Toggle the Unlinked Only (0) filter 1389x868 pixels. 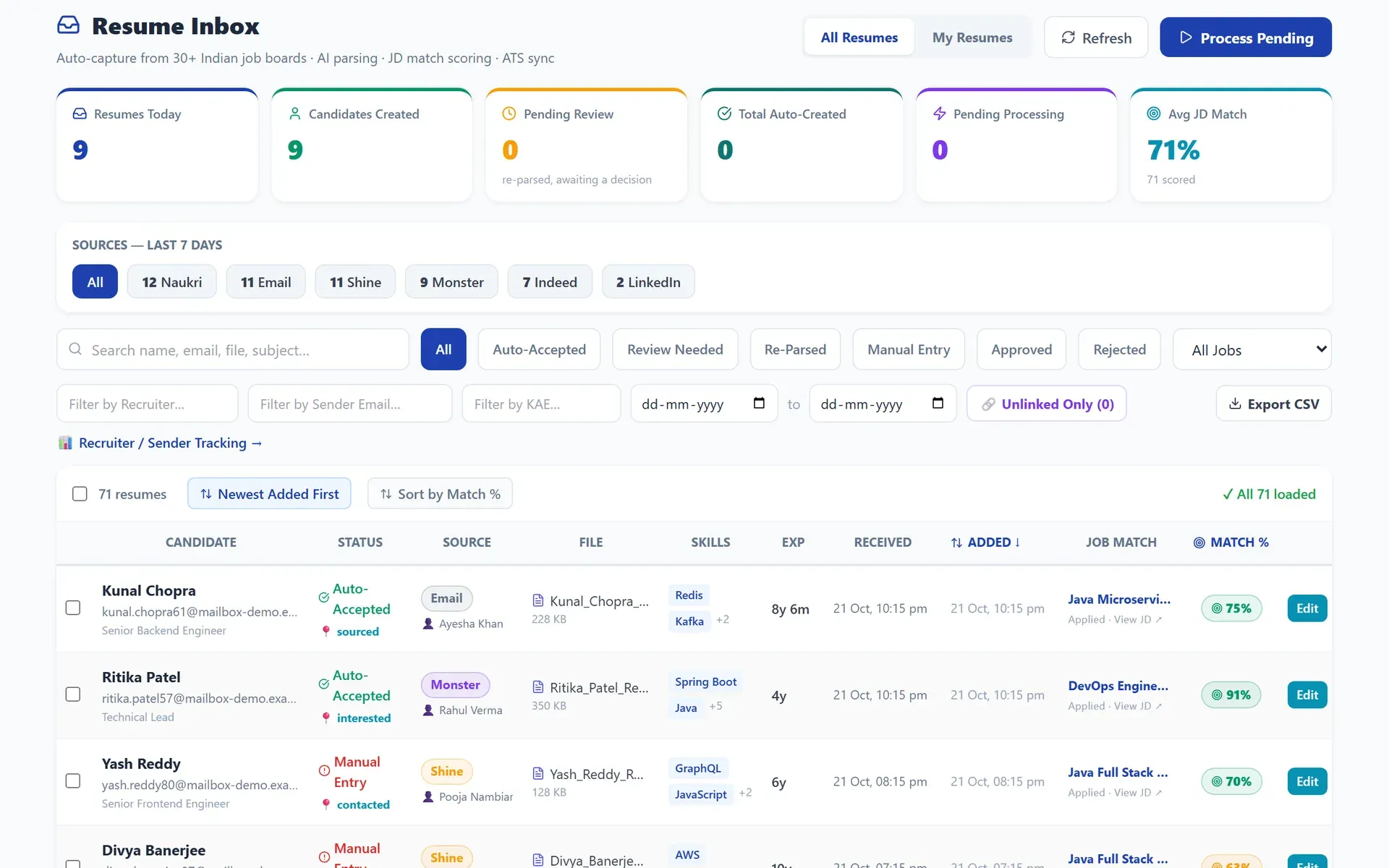point(1046,404)
